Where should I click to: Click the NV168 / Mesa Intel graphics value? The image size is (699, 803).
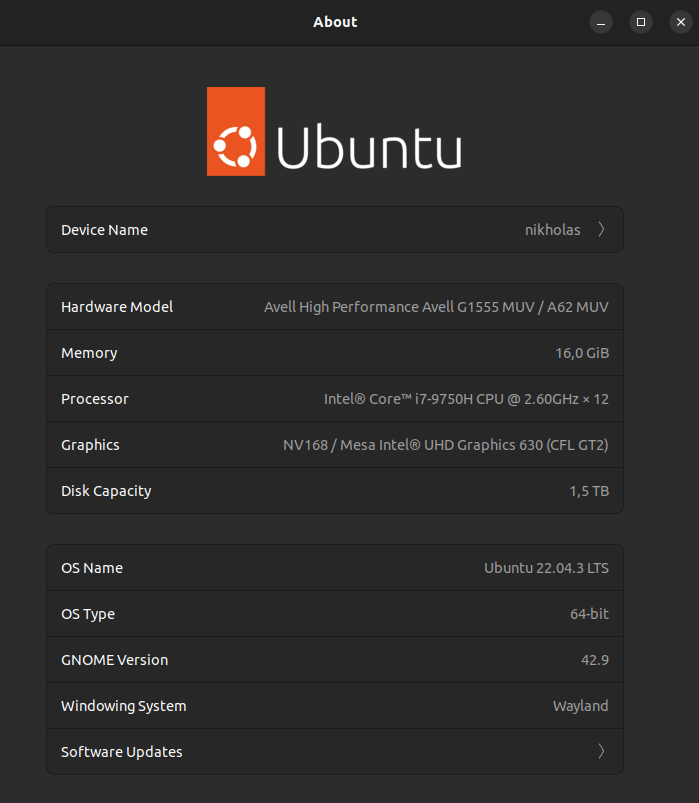tap(446, 445)
